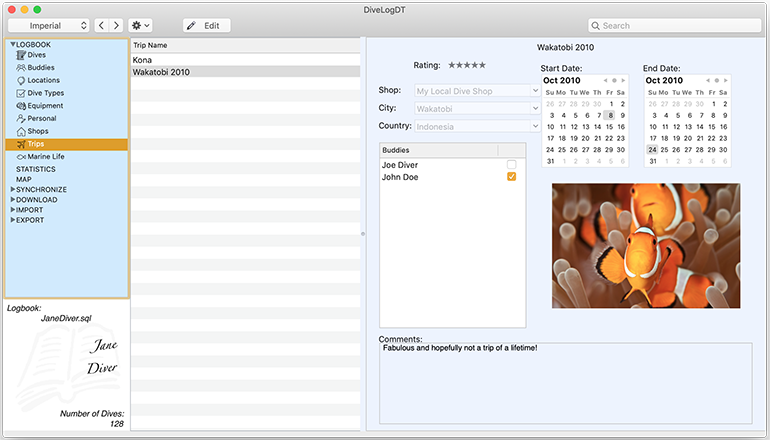Open the Country combo box arrow
This screenshot has height=440, width=770.
click(x=535, y=126)
